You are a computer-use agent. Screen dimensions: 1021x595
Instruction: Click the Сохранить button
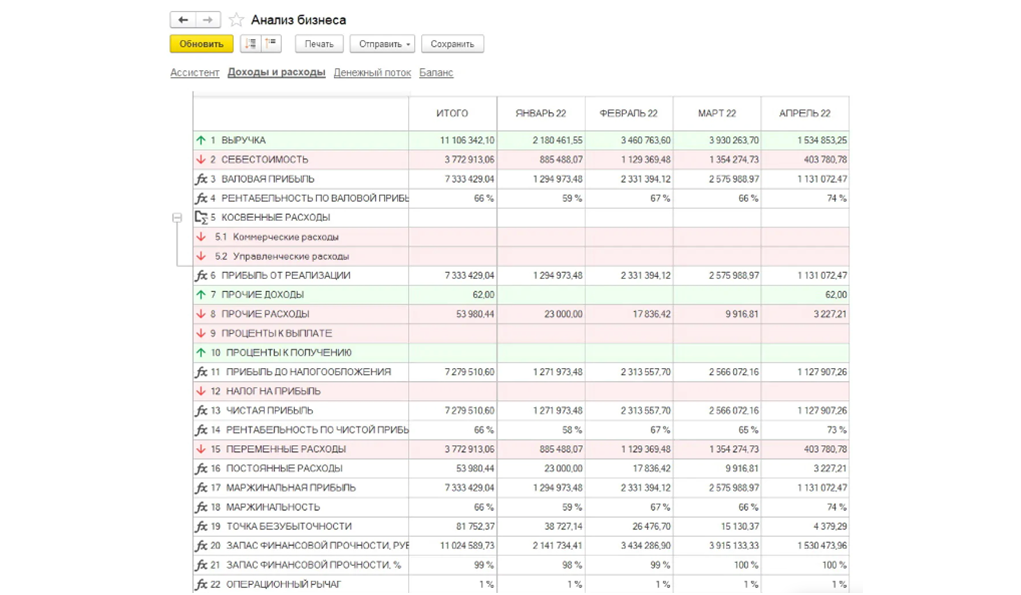point(452,44)
